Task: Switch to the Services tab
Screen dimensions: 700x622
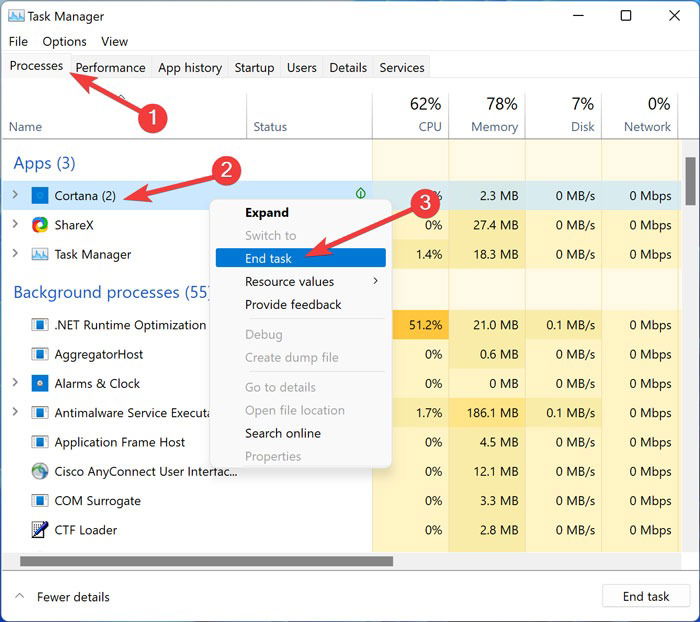Action: point(402,67)
